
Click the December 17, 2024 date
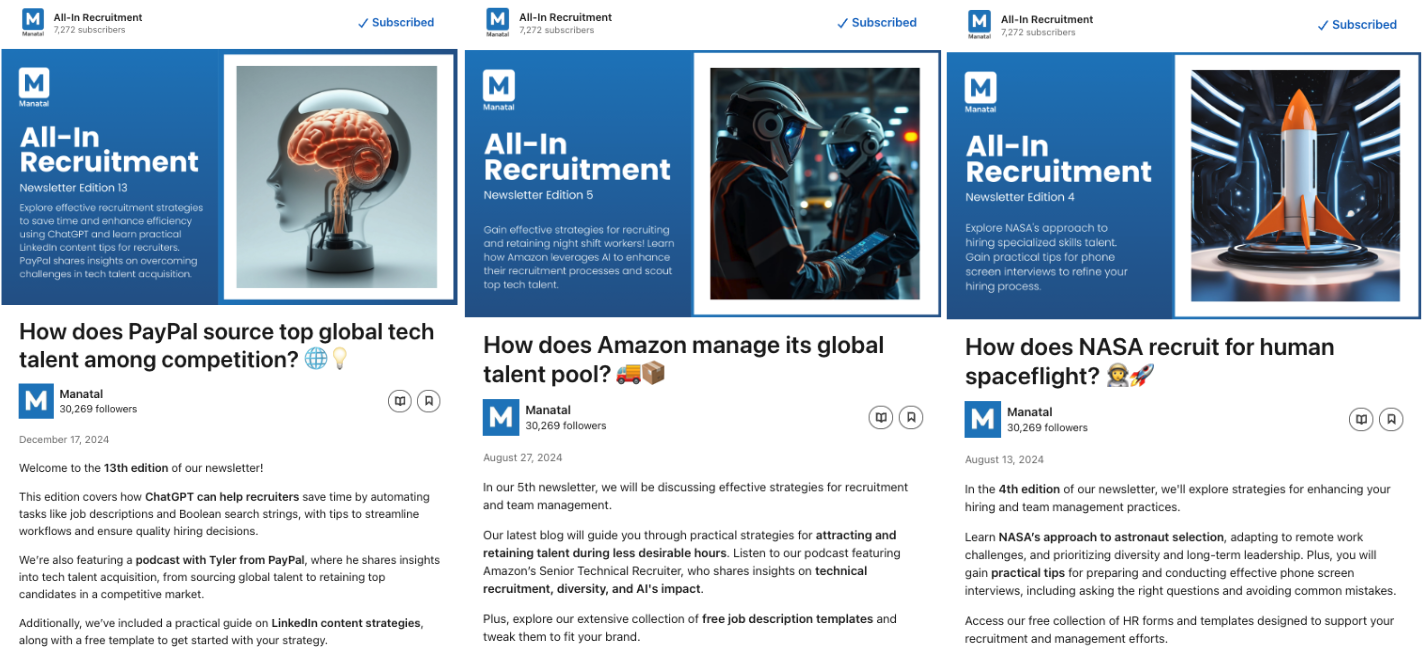point(64,440)
